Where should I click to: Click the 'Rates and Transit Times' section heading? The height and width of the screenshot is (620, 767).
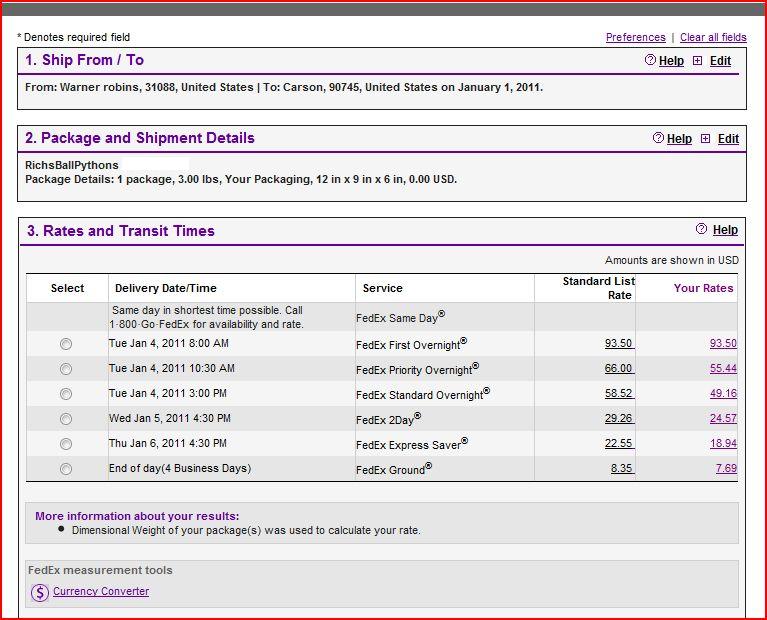pos(121,230)
